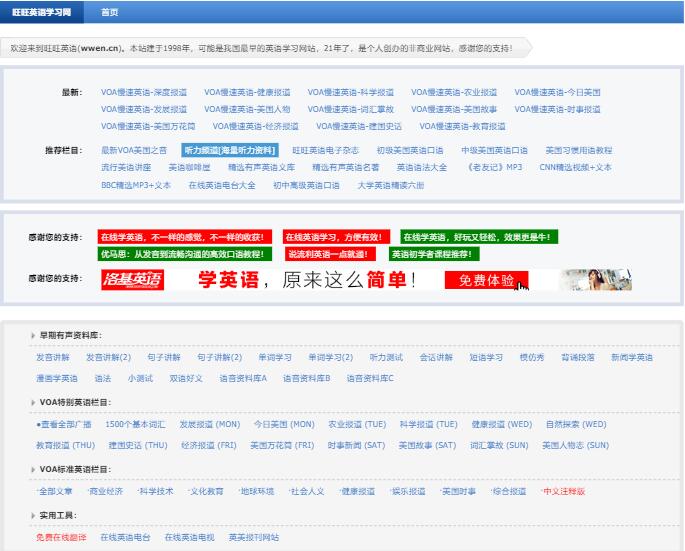Open 免费在线翻译 tool link
The width and height of the screenshot is (685, 551).
(61, 537)
